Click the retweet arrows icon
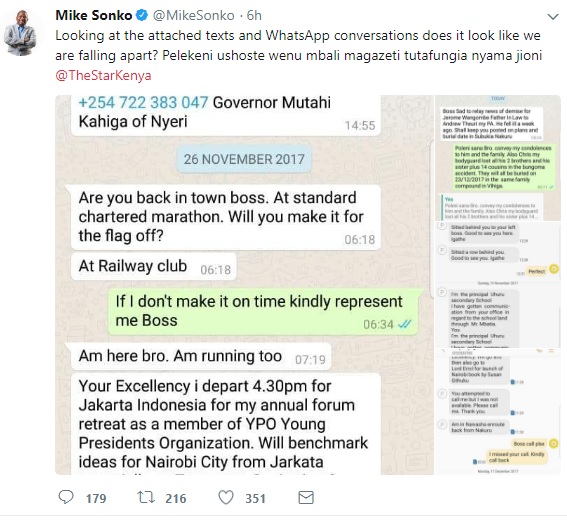 pyautogui.click(x=146, y=497)
